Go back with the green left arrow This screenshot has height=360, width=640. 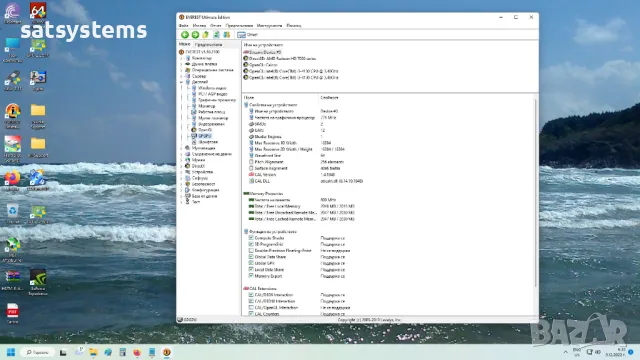[184, 35]
